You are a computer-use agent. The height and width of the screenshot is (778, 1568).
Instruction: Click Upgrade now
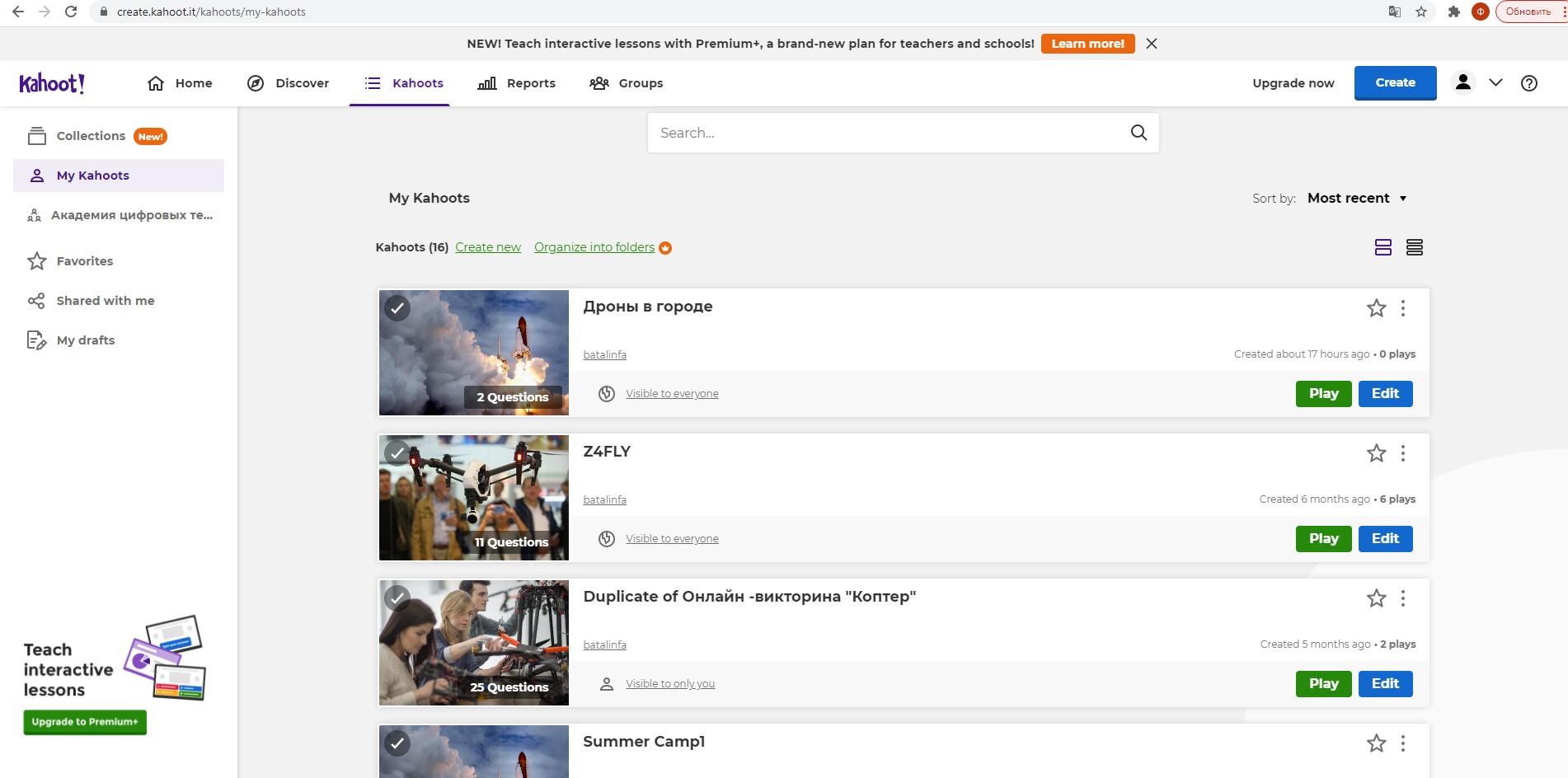(1293, 83)
